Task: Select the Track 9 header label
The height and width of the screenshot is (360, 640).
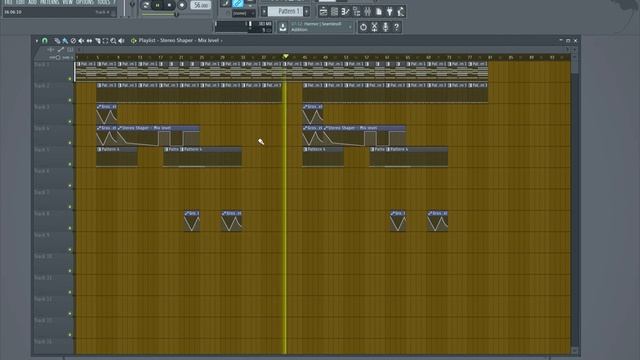Action: coord(42,235)
